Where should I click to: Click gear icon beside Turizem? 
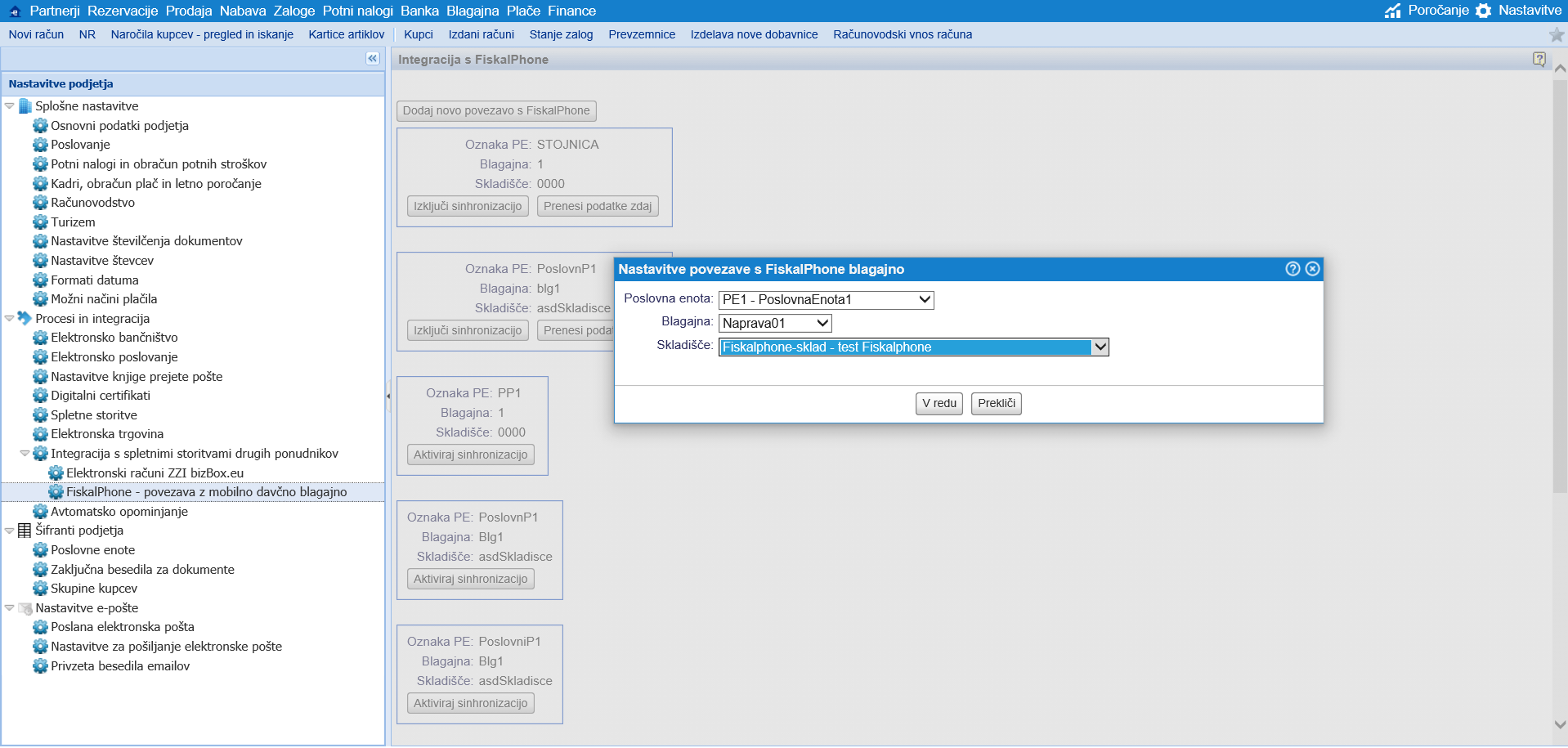click(40, 222)
